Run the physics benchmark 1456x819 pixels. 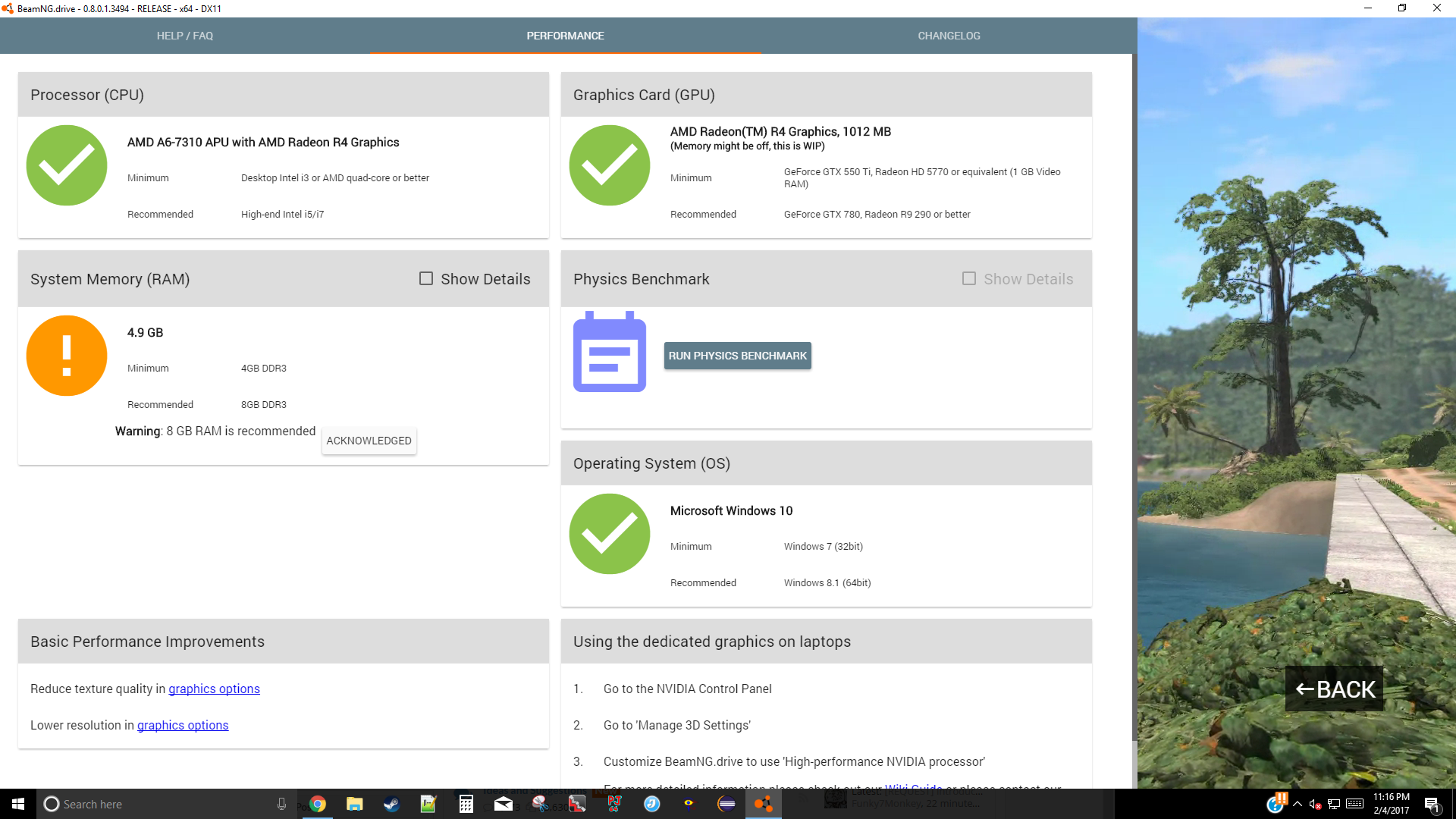(x=737, y=356)
